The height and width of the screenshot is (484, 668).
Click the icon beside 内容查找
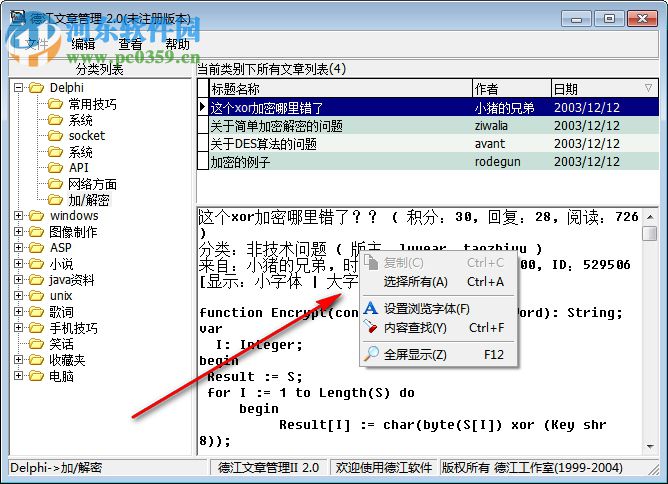click(371, 327)
